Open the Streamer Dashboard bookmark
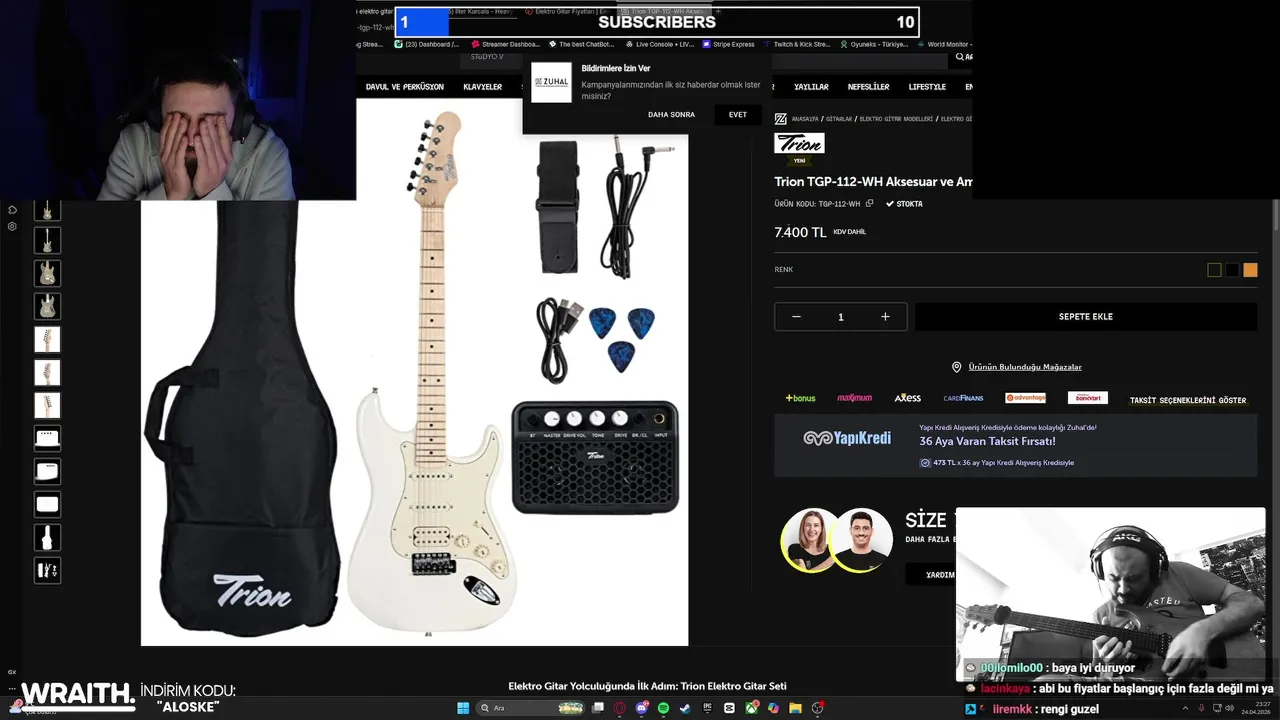 (x=505, y=44)
